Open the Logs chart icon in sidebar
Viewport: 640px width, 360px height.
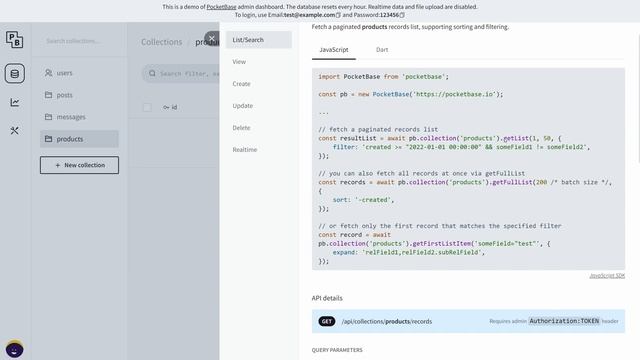click(15, 102)
